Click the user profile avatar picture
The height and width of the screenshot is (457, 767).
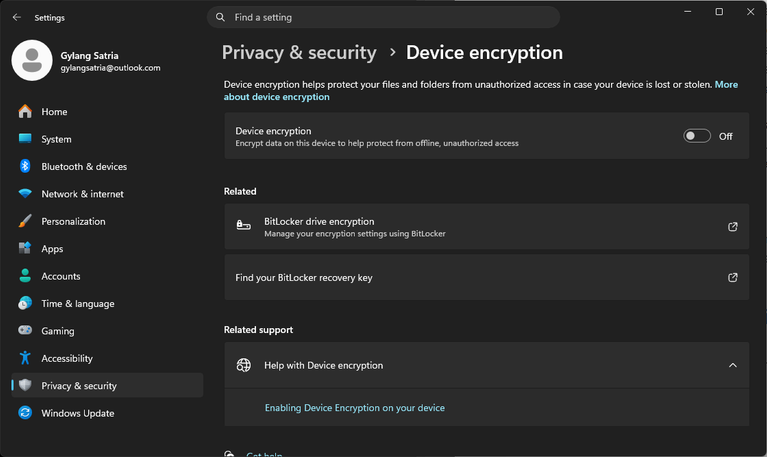[x=32, y=60]
